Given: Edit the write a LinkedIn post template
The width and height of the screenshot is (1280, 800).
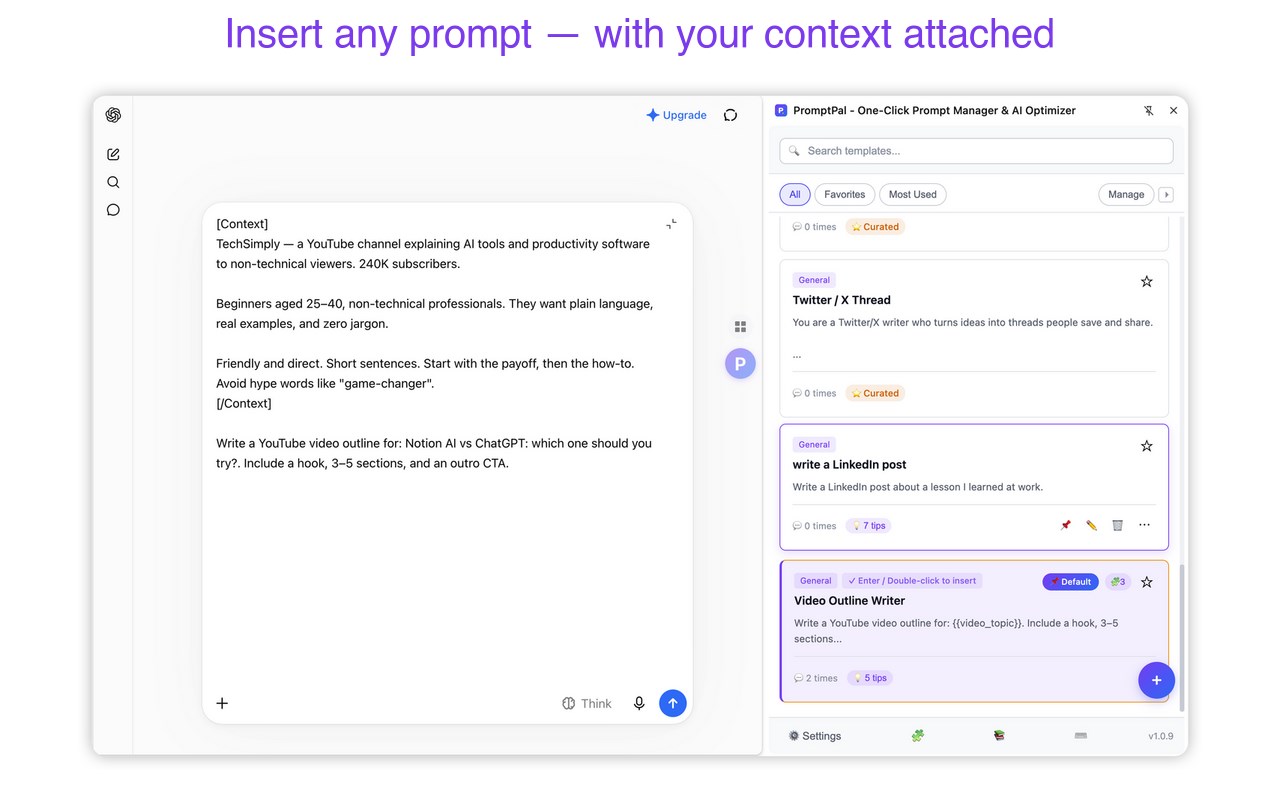Looking at the screenshot, I should click(1091, 525).
